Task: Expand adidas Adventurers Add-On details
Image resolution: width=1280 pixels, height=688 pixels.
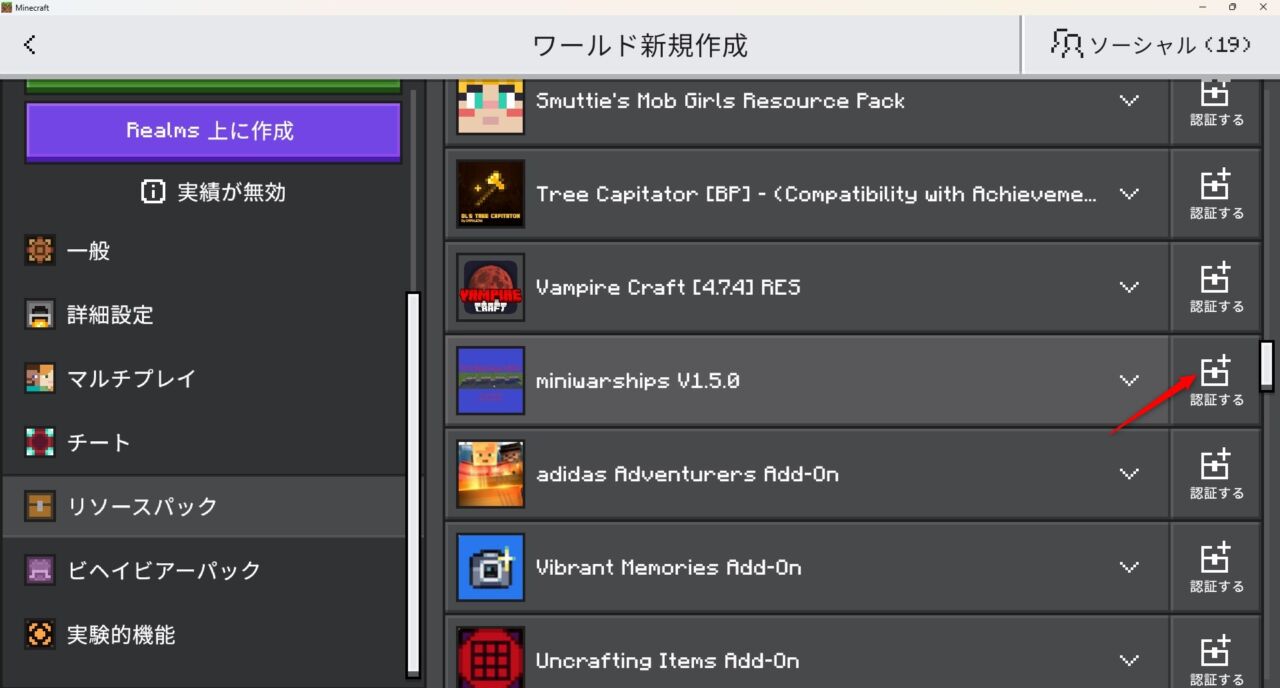Action: click(1130, 474)
